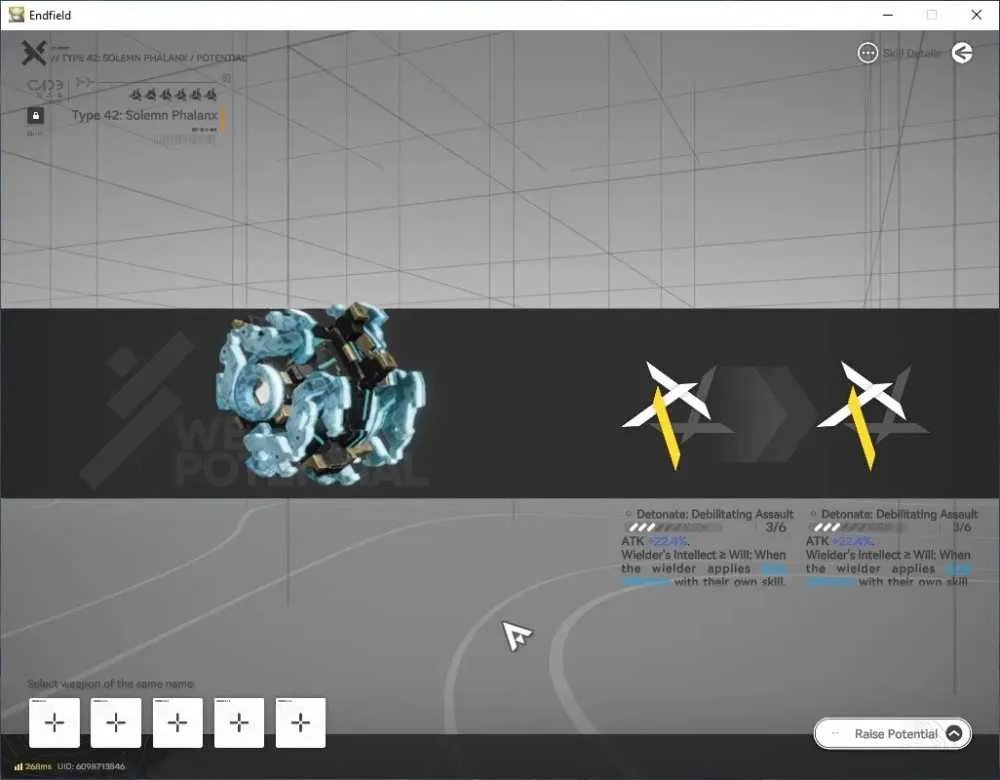The width and height of the screenshot is (1000, 780).
Task: Click the Solemn Phalanx weapon model
Action: tap(321, 395)
